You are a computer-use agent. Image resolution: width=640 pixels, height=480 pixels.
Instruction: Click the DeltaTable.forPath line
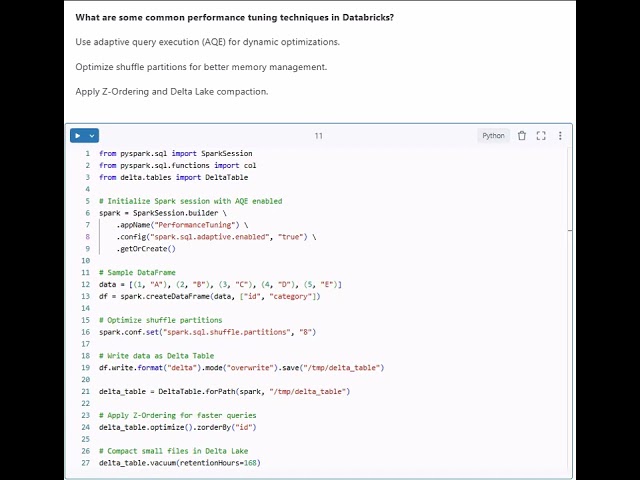[224, 391]
